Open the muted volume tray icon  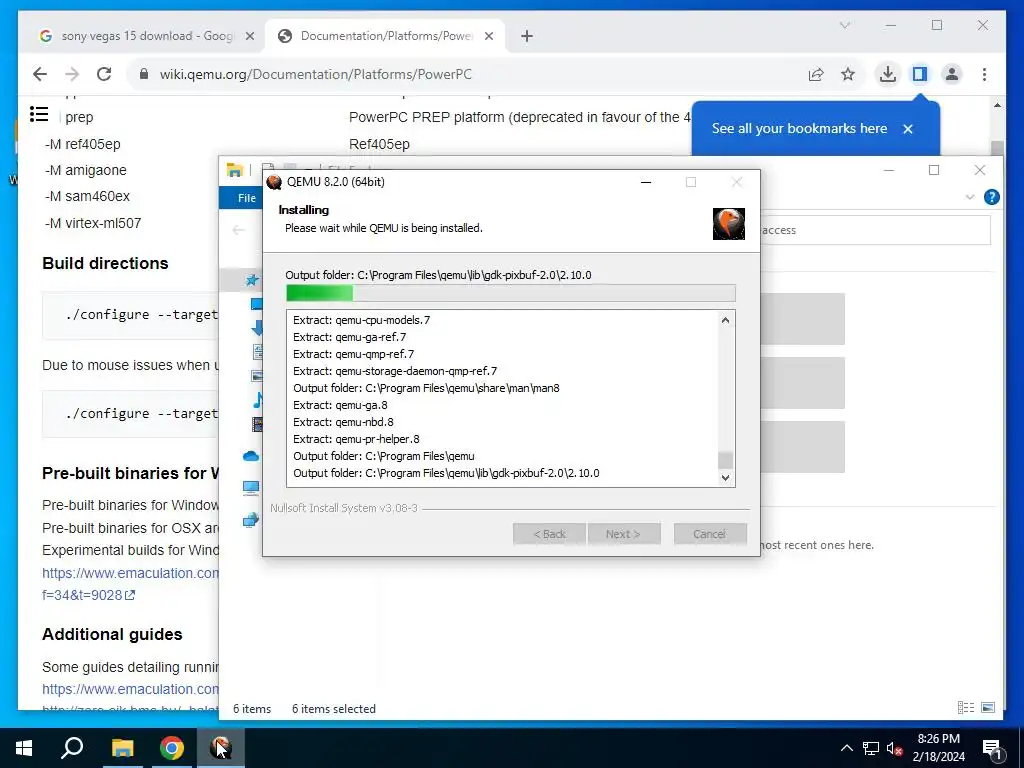[x=895, y=748]
